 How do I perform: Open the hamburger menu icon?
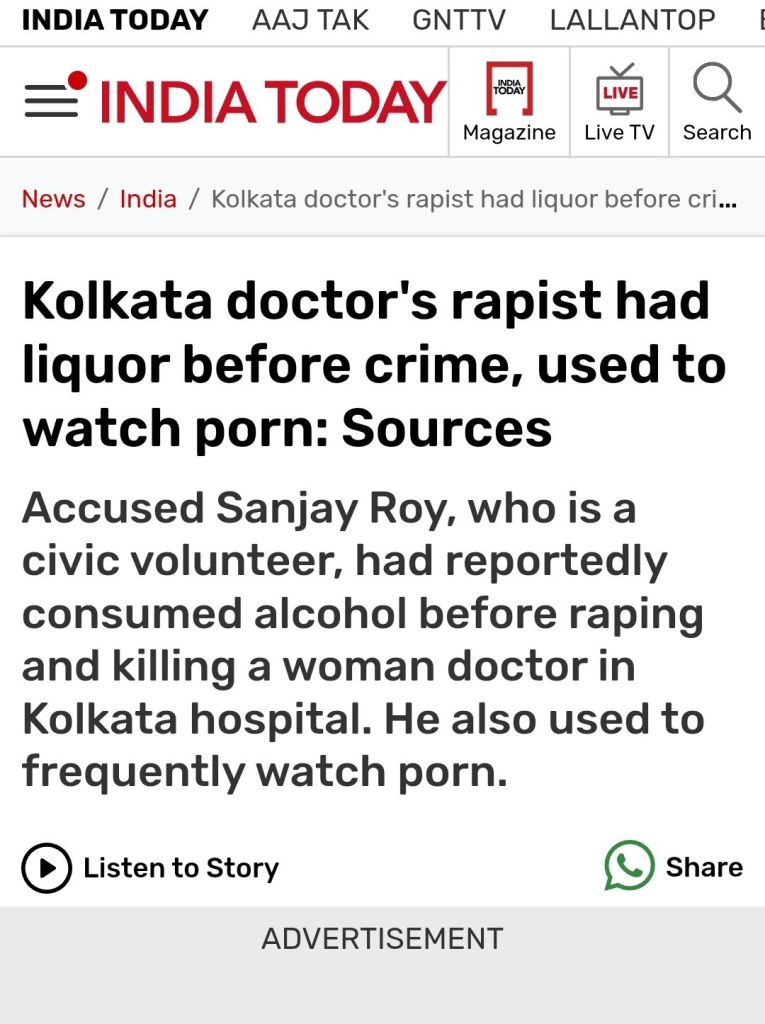(x=52, y=100)
